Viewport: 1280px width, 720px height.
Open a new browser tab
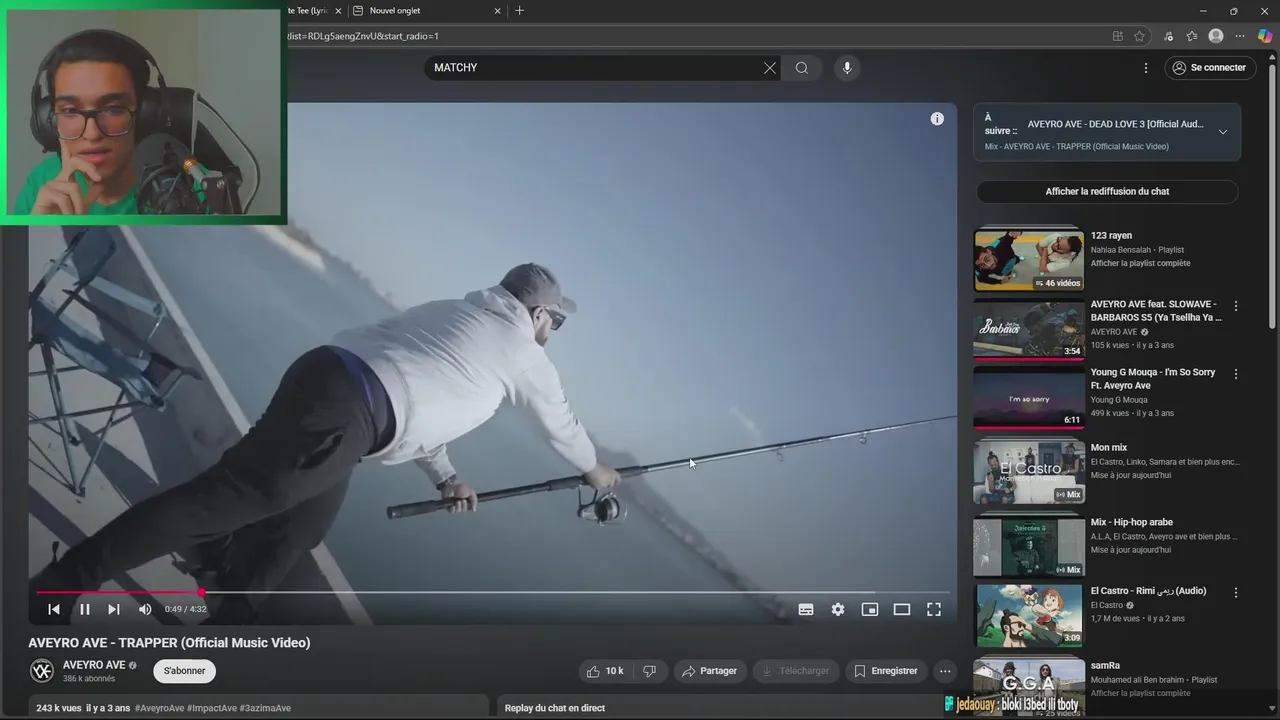tap(519, 11)
